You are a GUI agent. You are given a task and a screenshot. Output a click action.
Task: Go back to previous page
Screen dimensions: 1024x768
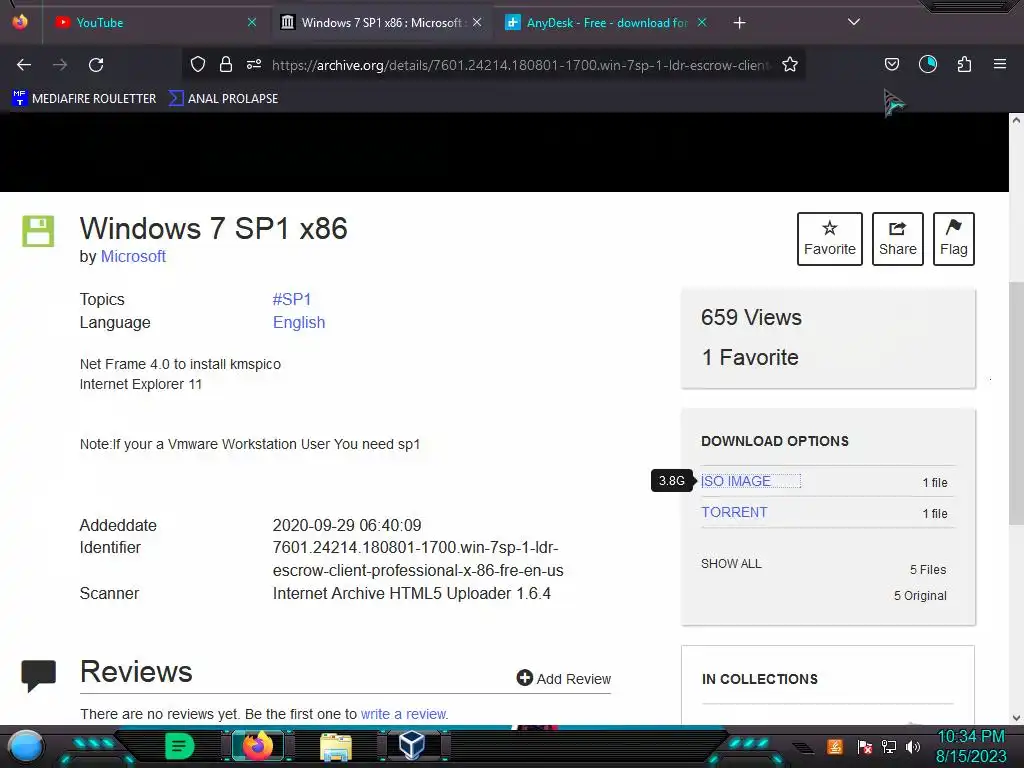[24, 65]
